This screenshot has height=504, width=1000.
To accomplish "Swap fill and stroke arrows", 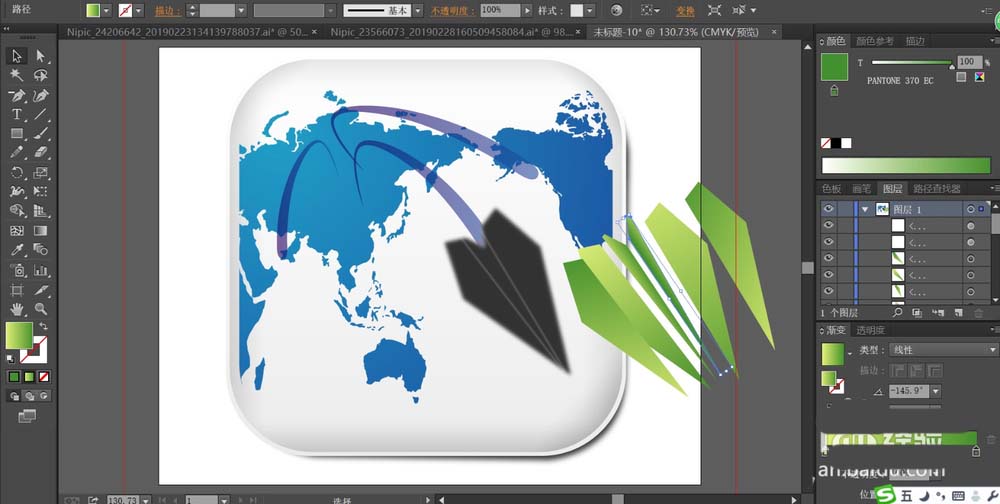I will (x=43, y=326).
